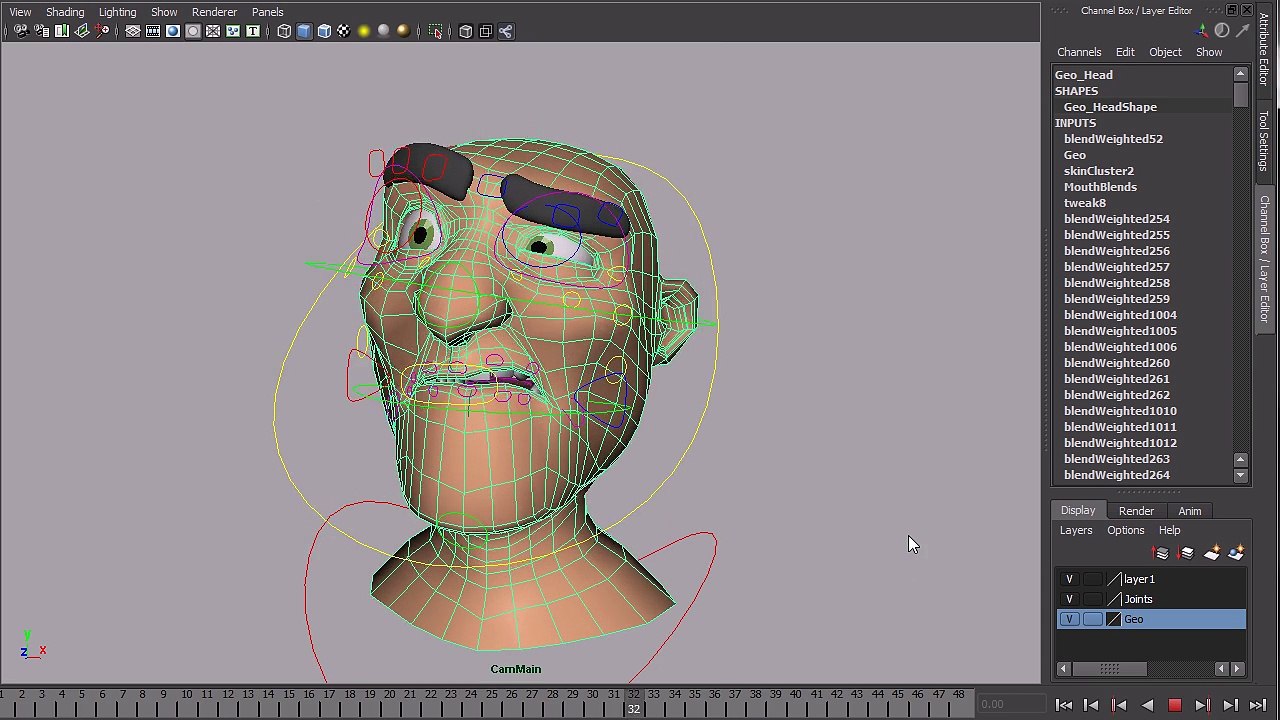Toggle the Safe Title T icon
This screenshot has width=1280, height=720.
click(253, 31)
